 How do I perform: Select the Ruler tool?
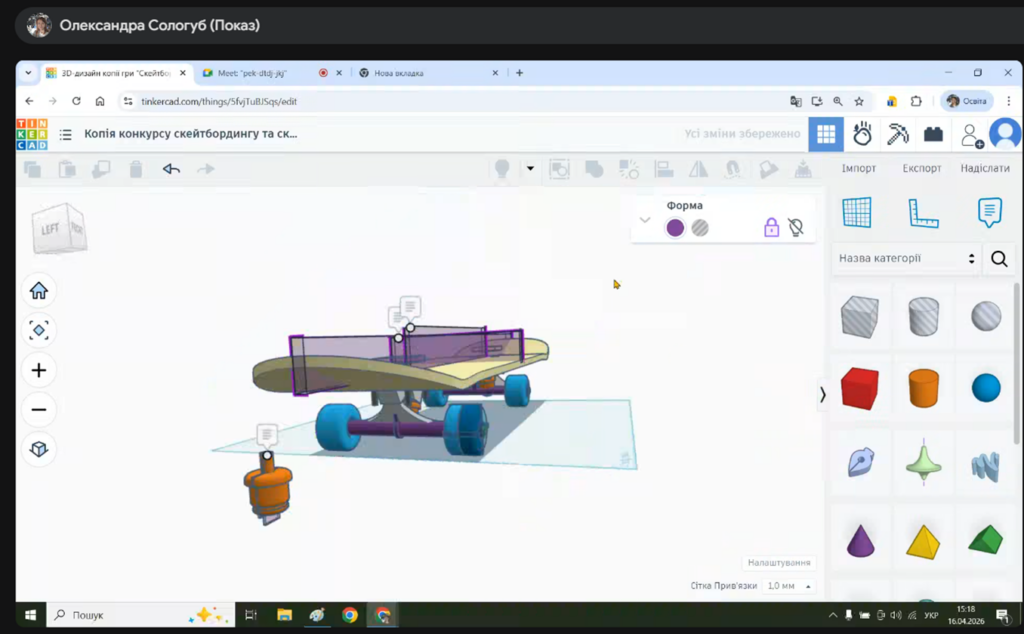click(x=923, y=212)
